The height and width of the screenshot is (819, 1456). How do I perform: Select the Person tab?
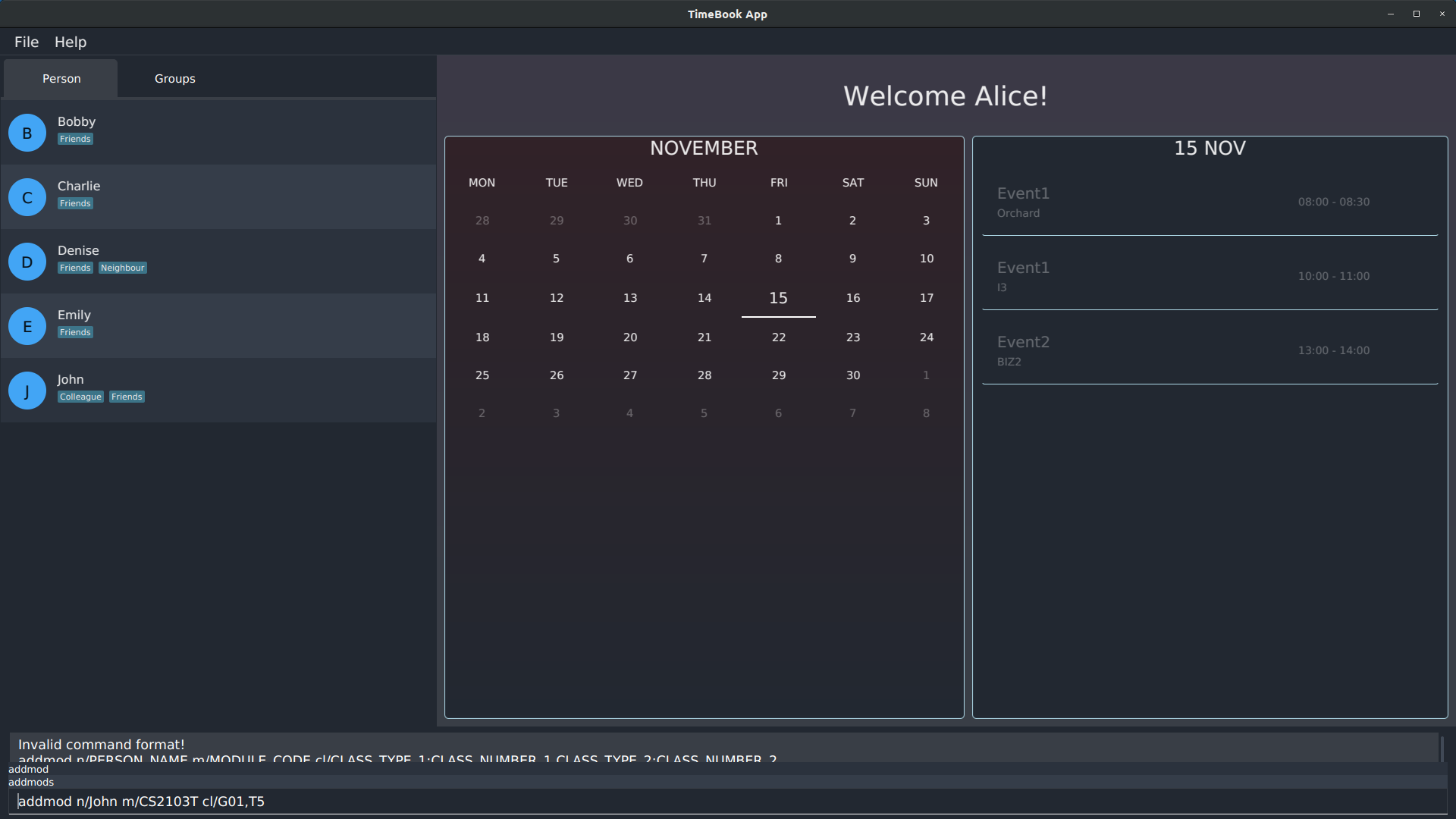tap(61, 79)
